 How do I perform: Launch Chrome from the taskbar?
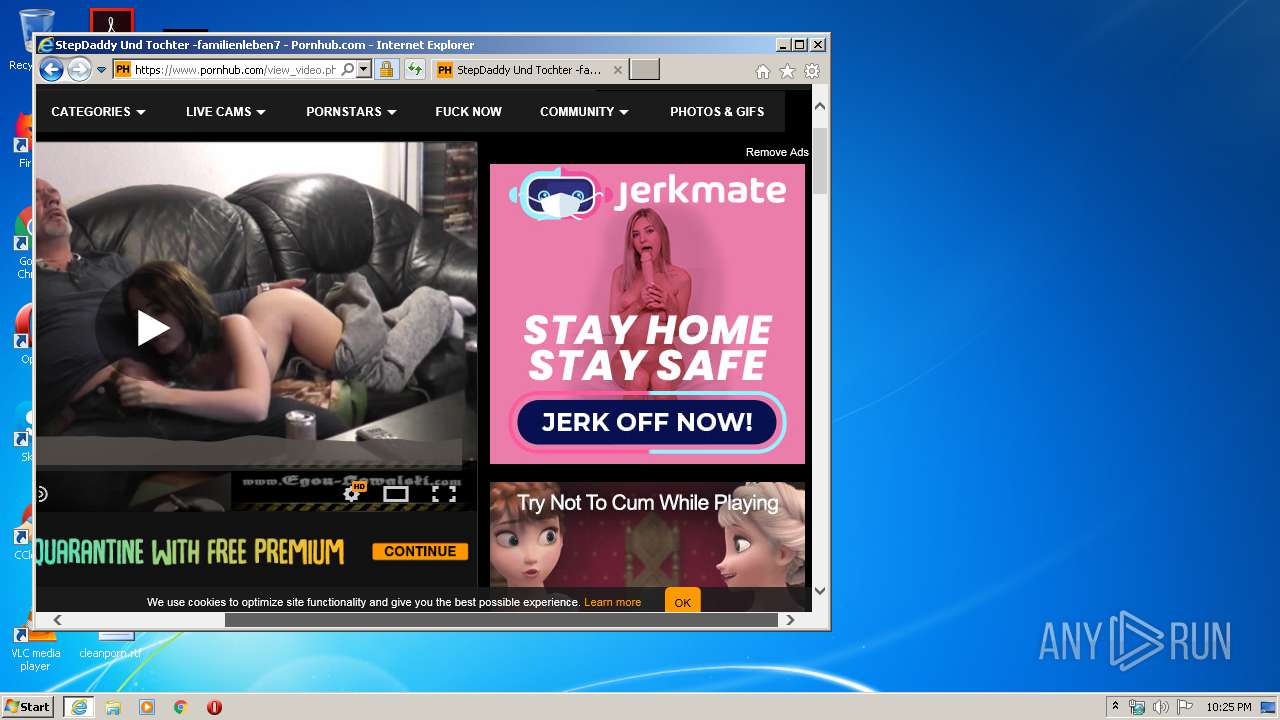(x=180, y=707)
